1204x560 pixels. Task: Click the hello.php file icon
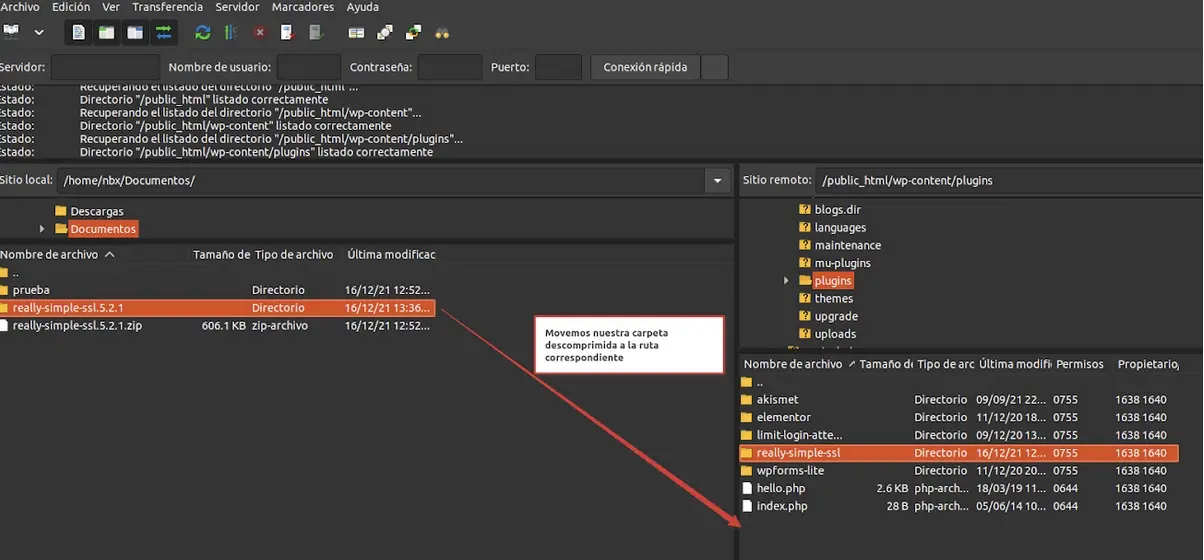click(746, 488)
